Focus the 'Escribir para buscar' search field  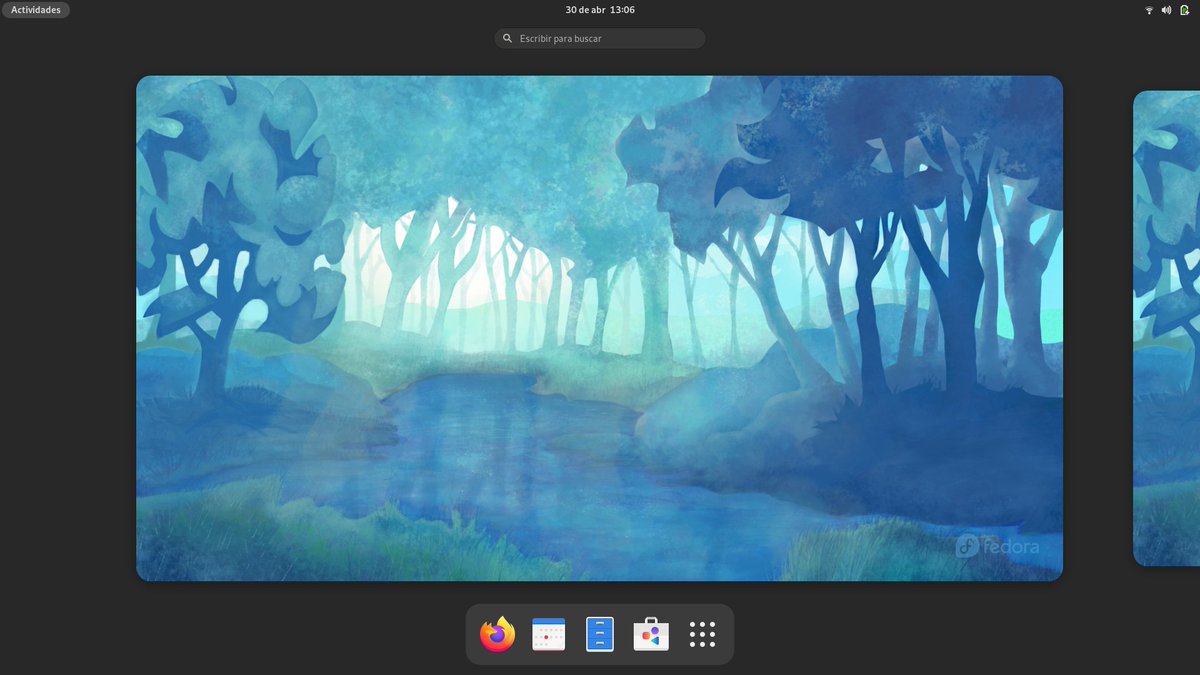[x=600, y=38]
